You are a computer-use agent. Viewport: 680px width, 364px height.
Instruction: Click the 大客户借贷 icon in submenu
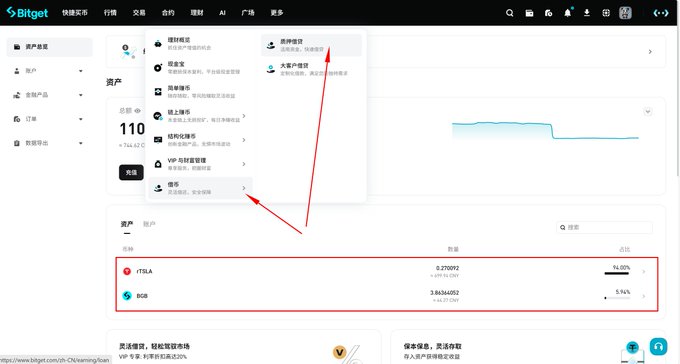pos(271,69)
